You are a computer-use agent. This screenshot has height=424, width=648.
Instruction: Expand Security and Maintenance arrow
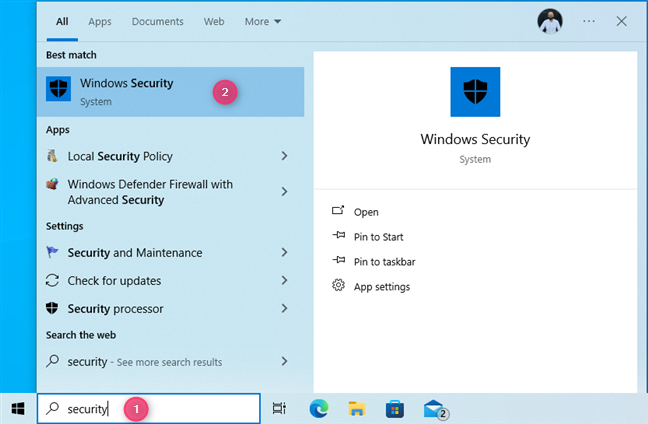pos(285,253)
